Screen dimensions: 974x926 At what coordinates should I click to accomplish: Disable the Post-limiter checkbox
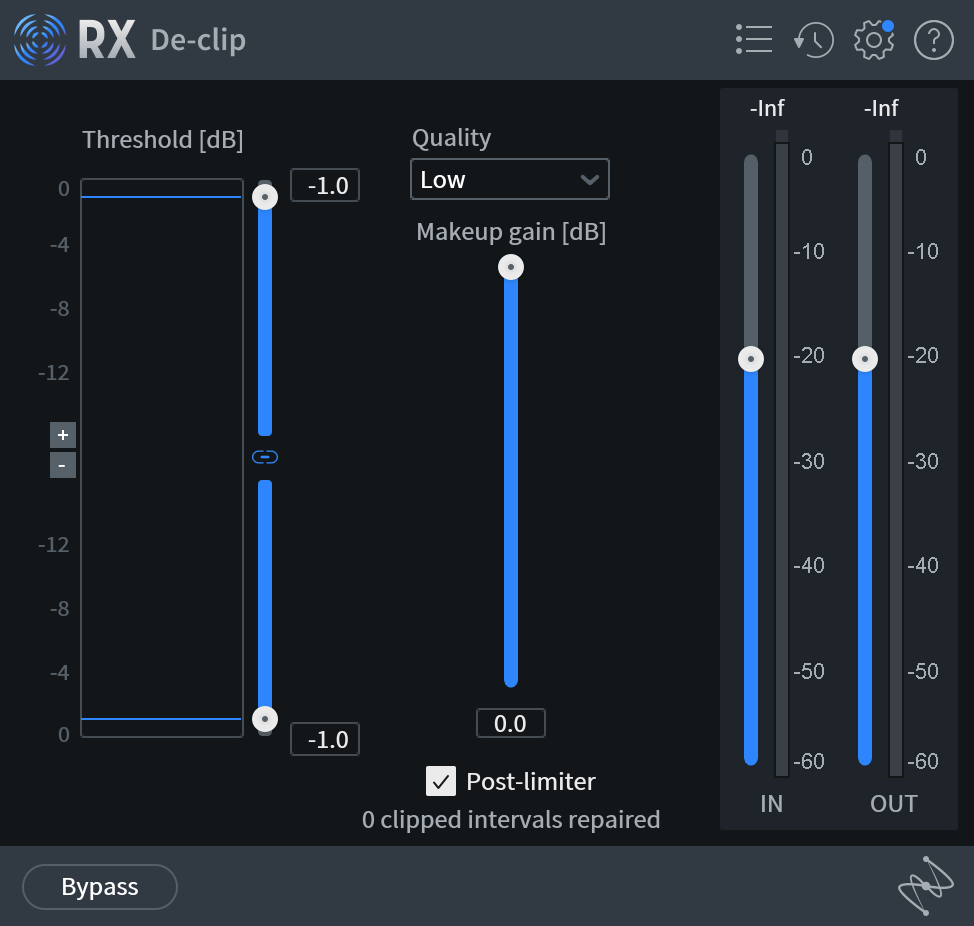pos(441,781)
